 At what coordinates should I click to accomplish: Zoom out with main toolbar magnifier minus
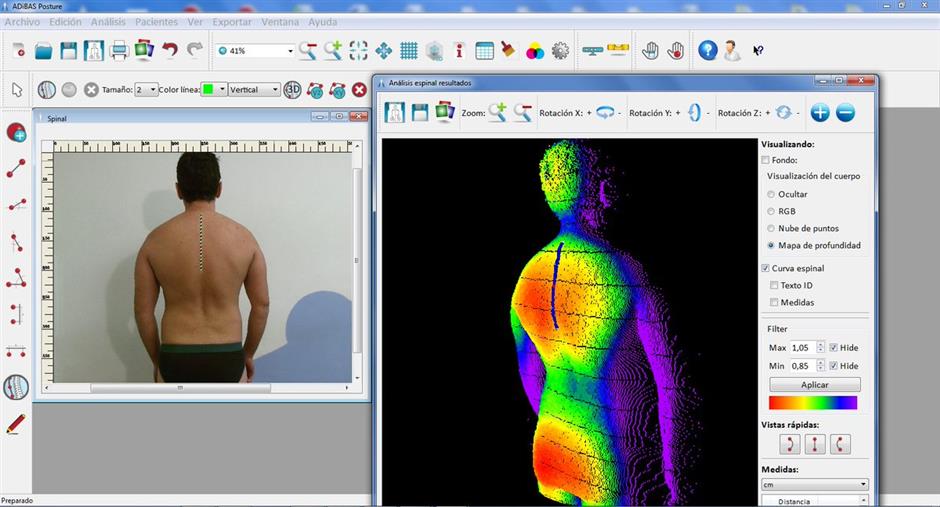tap(308, 50)
